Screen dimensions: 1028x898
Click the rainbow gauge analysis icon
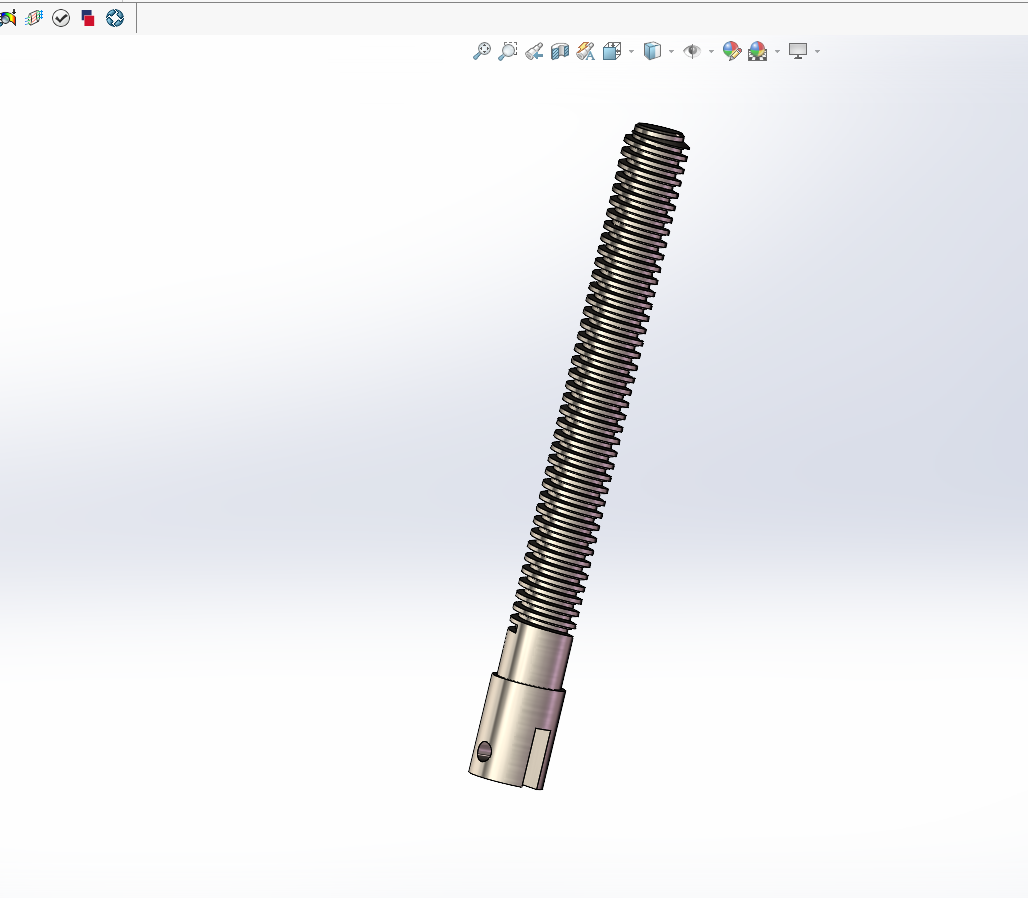pos(8,18)
